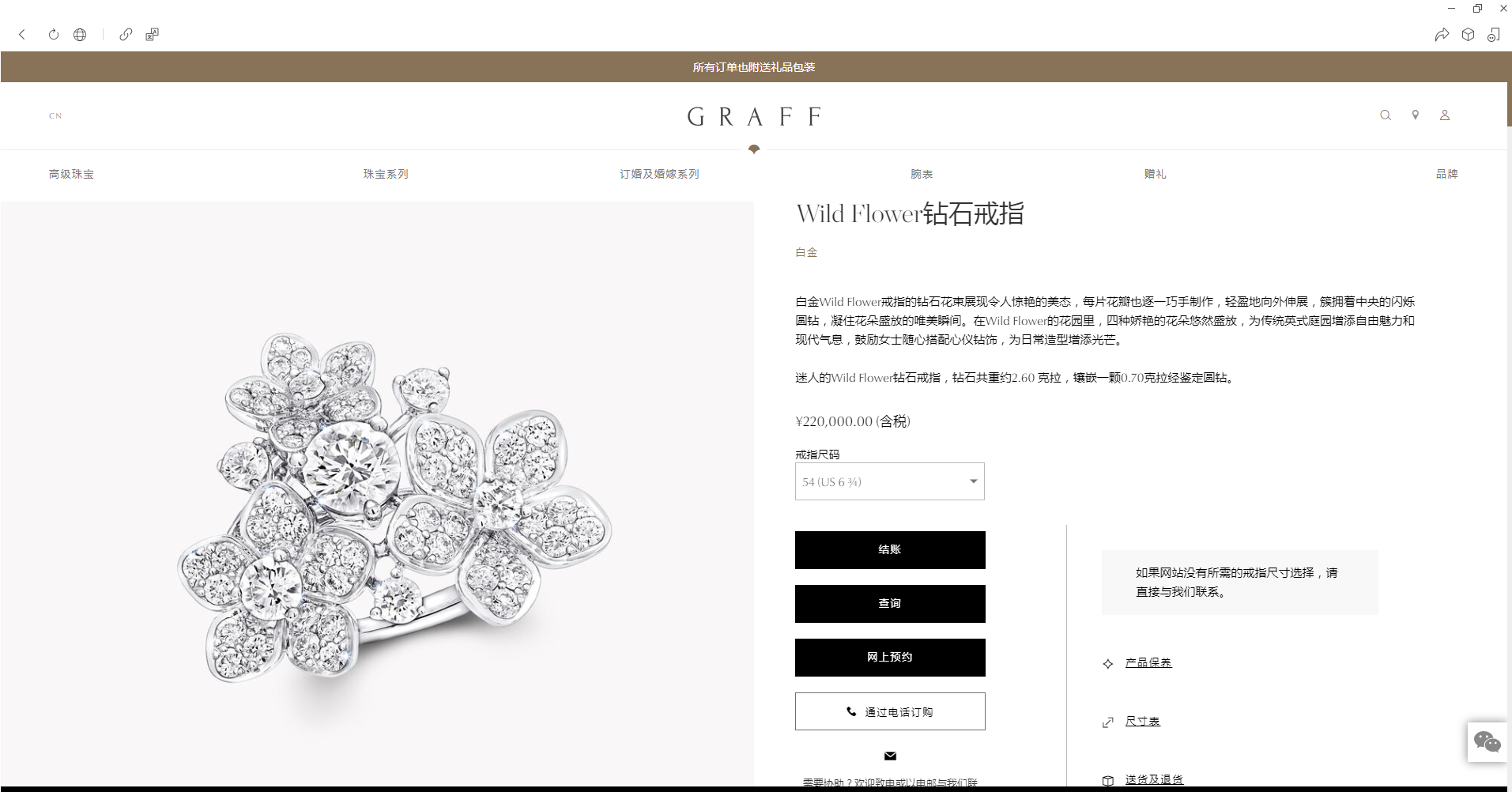Click the 结账 checkout button
Screen dimensions: 1512x792
coord(890,550)
